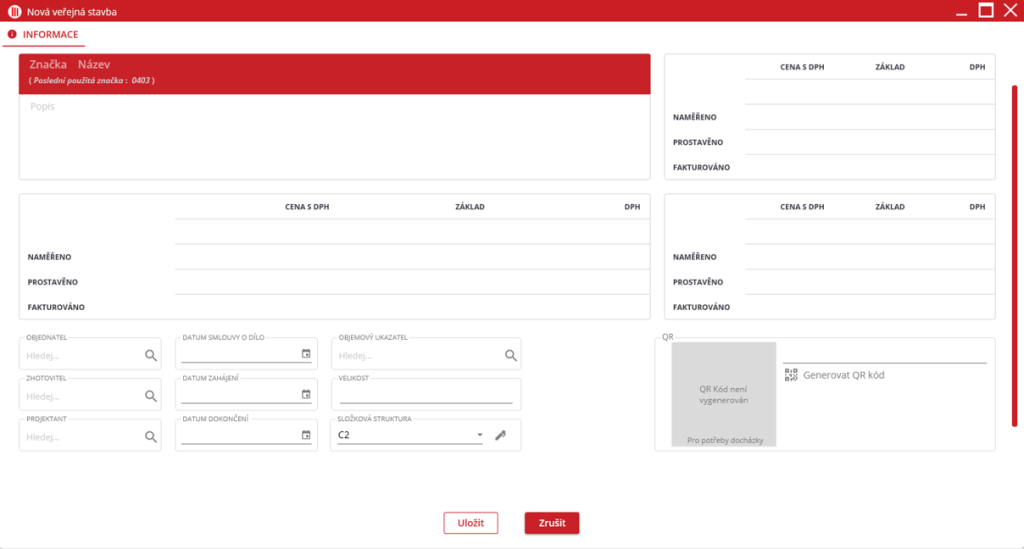Click the QR code placeholder image
Screen dimensions: 1024x549
pyautogui.click(x=723, y=394)
